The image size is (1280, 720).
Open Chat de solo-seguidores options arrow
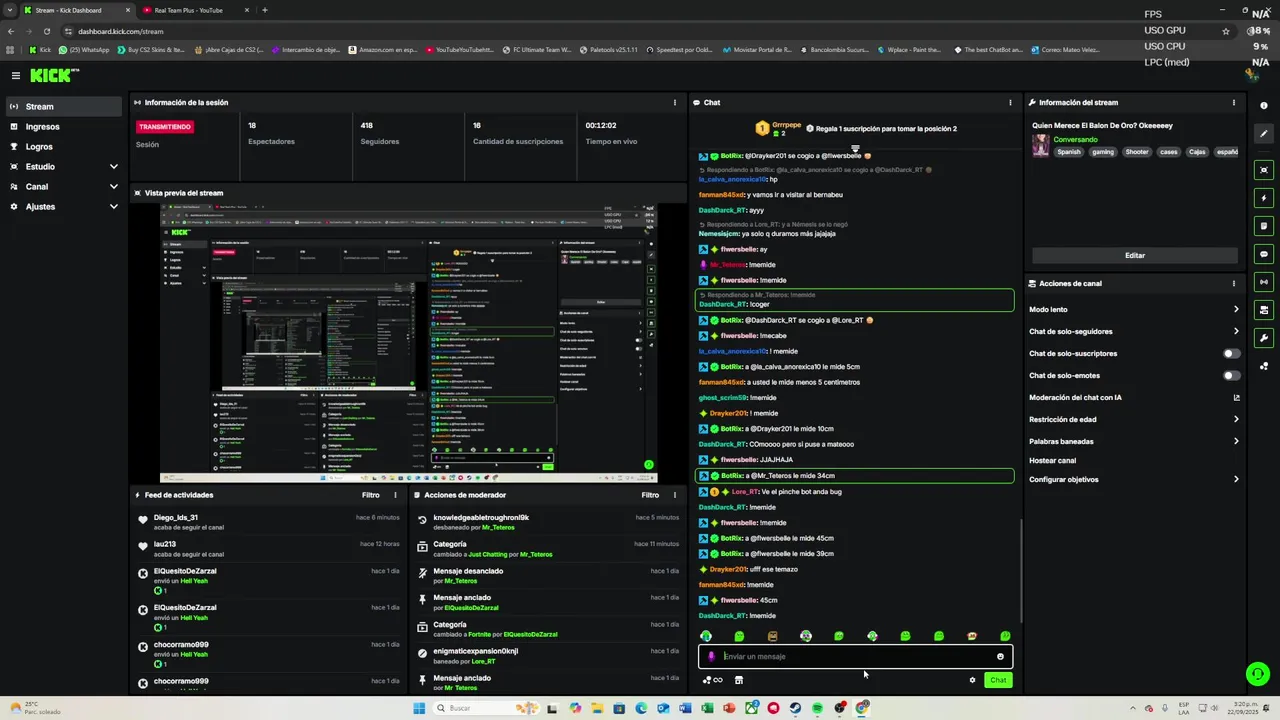click(1236, 331)
